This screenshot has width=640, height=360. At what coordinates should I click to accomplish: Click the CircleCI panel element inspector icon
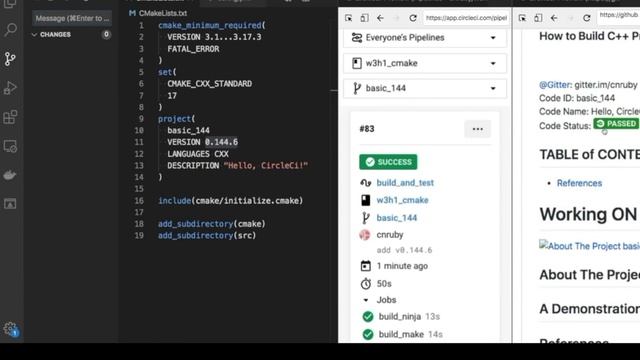coord(349,18)
